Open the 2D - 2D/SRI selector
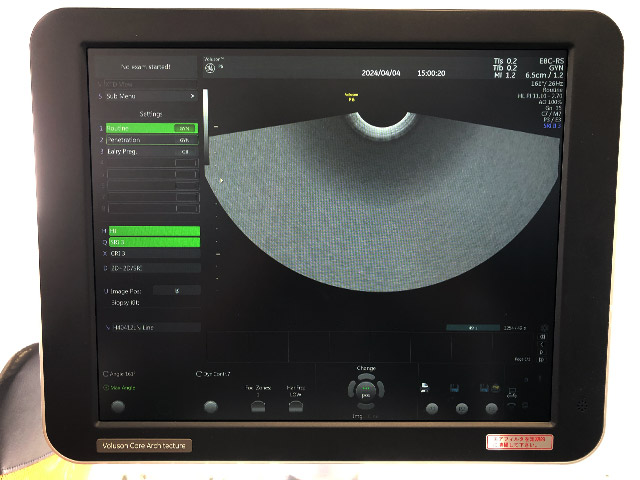The width and height of the screenshot is (640, 480). pos(154,268)
